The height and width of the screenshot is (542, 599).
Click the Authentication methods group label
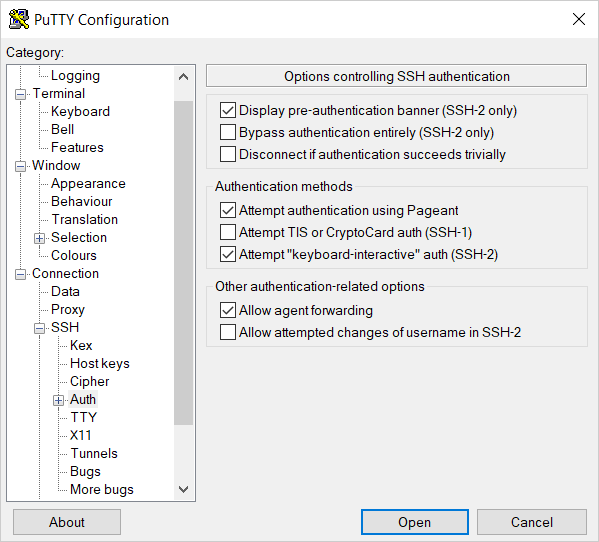[x=284, y=186]
